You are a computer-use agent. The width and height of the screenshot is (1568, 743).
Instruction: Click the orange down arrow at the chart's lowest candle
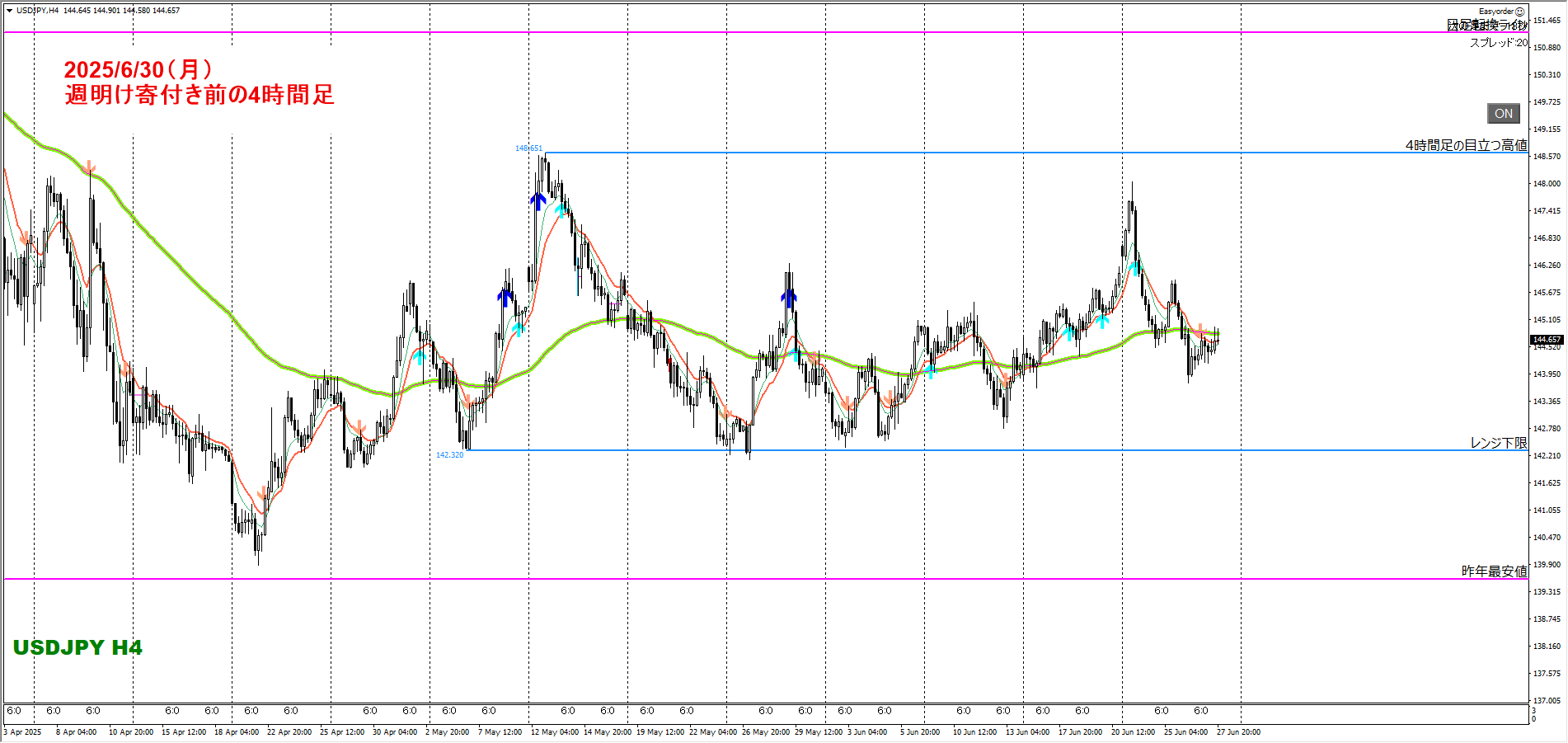[262, 494]
